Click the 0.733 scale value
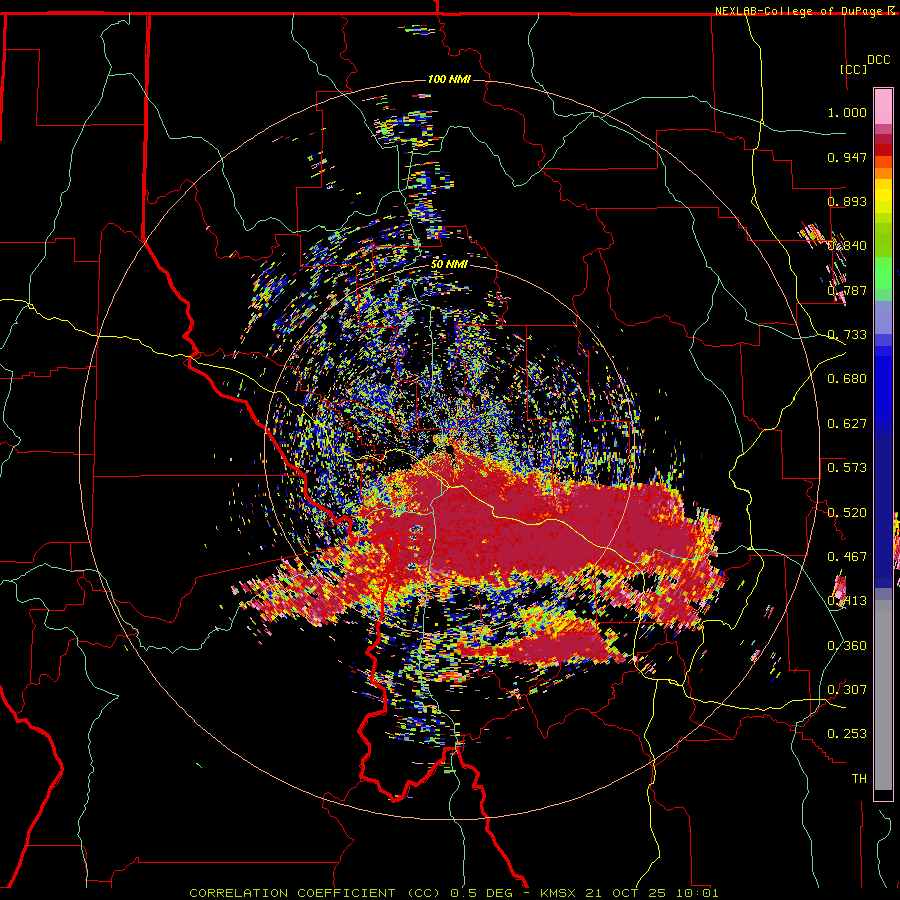The height and width of the screenshot is (900, 900). pos(847,335)
